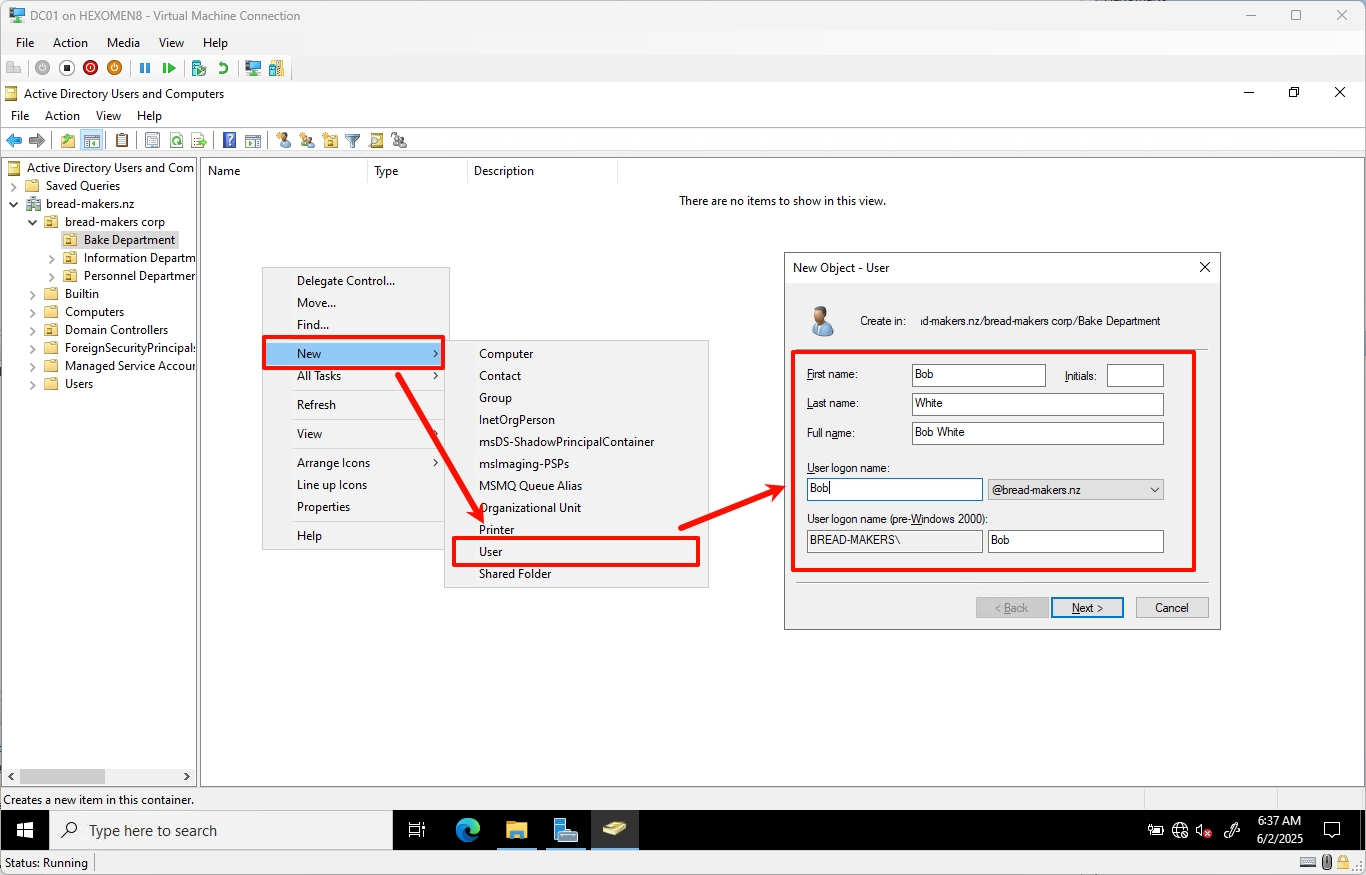Screen dimensions: 1366x875
Task: Click the pre-Windows 2000 logon name field
Action: [1075, 541]
